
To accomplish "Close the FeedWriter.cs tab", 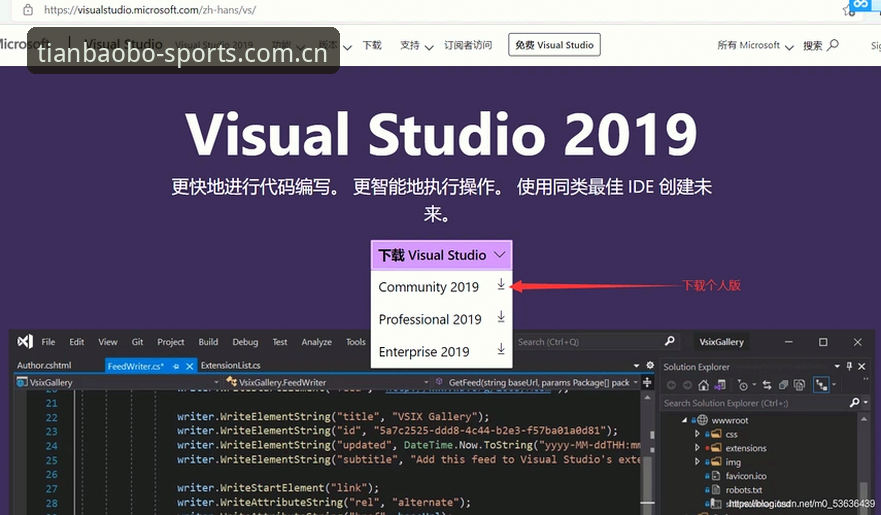I will (x=189, y=366).
